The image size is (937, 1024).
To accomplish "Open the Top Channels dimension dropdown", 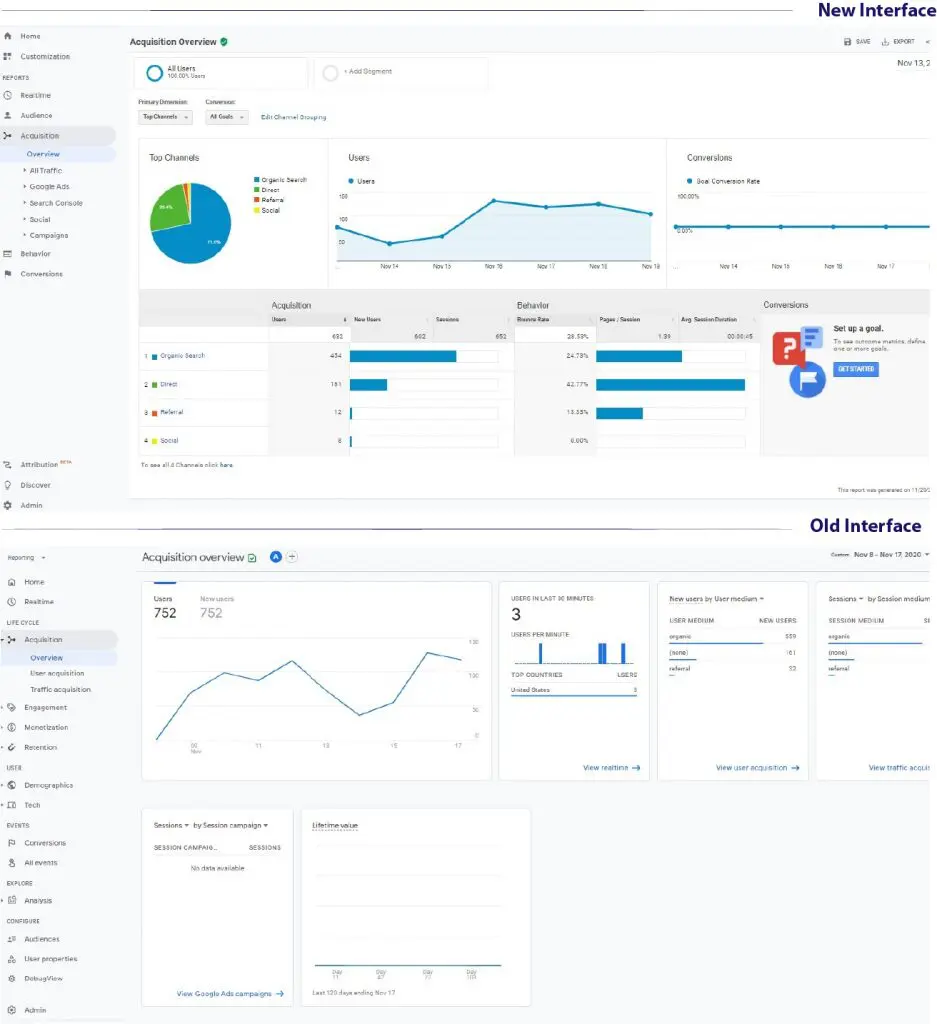I will 165,117.
